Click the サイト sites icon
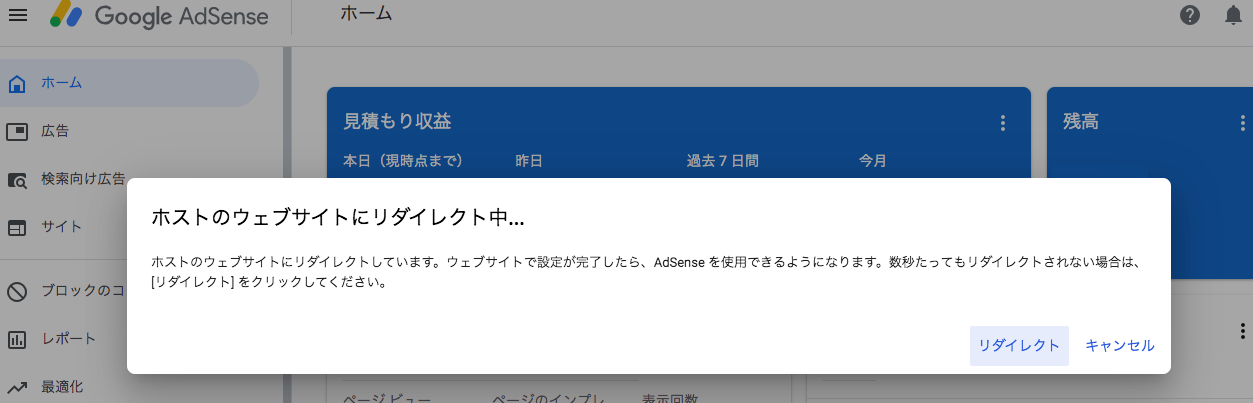Image resolution: width=1253 pixels, height=403 pixels. (17, 228)
